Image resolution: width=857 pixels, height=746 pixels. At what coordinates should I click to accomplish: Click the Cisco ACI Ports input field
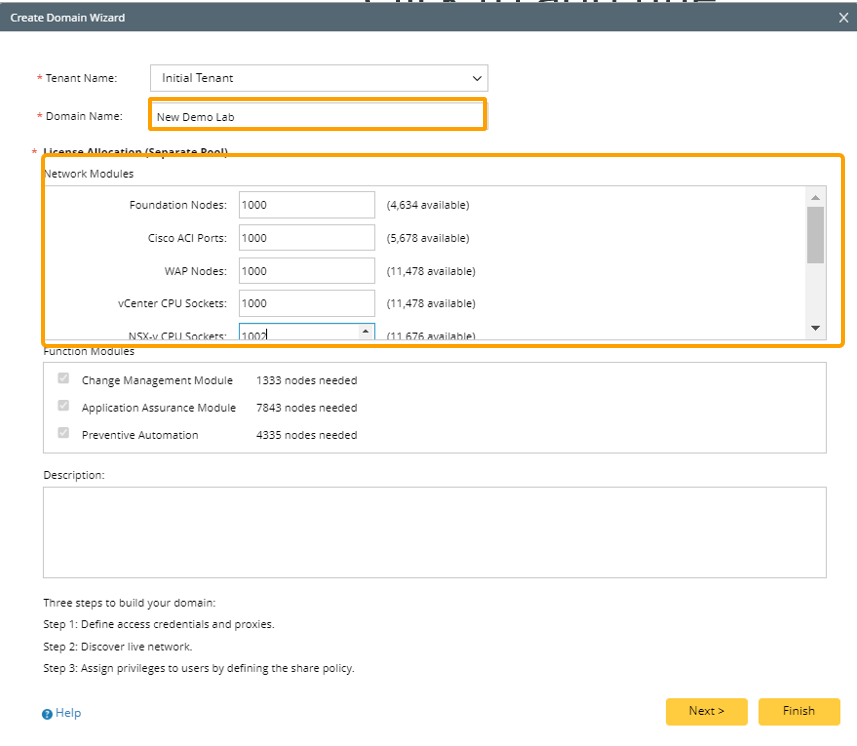[306, 238]
